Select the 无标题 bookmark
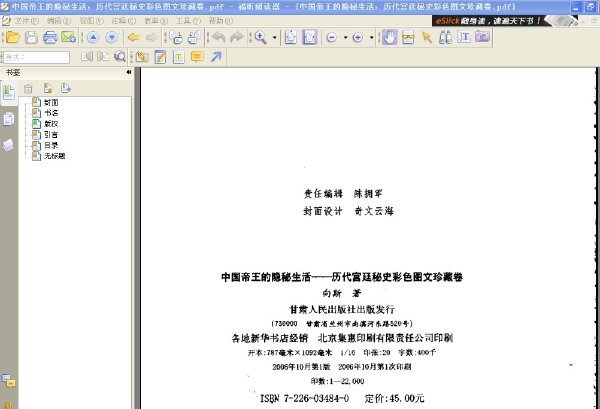The image size is (600, 409). coord(54,156)
